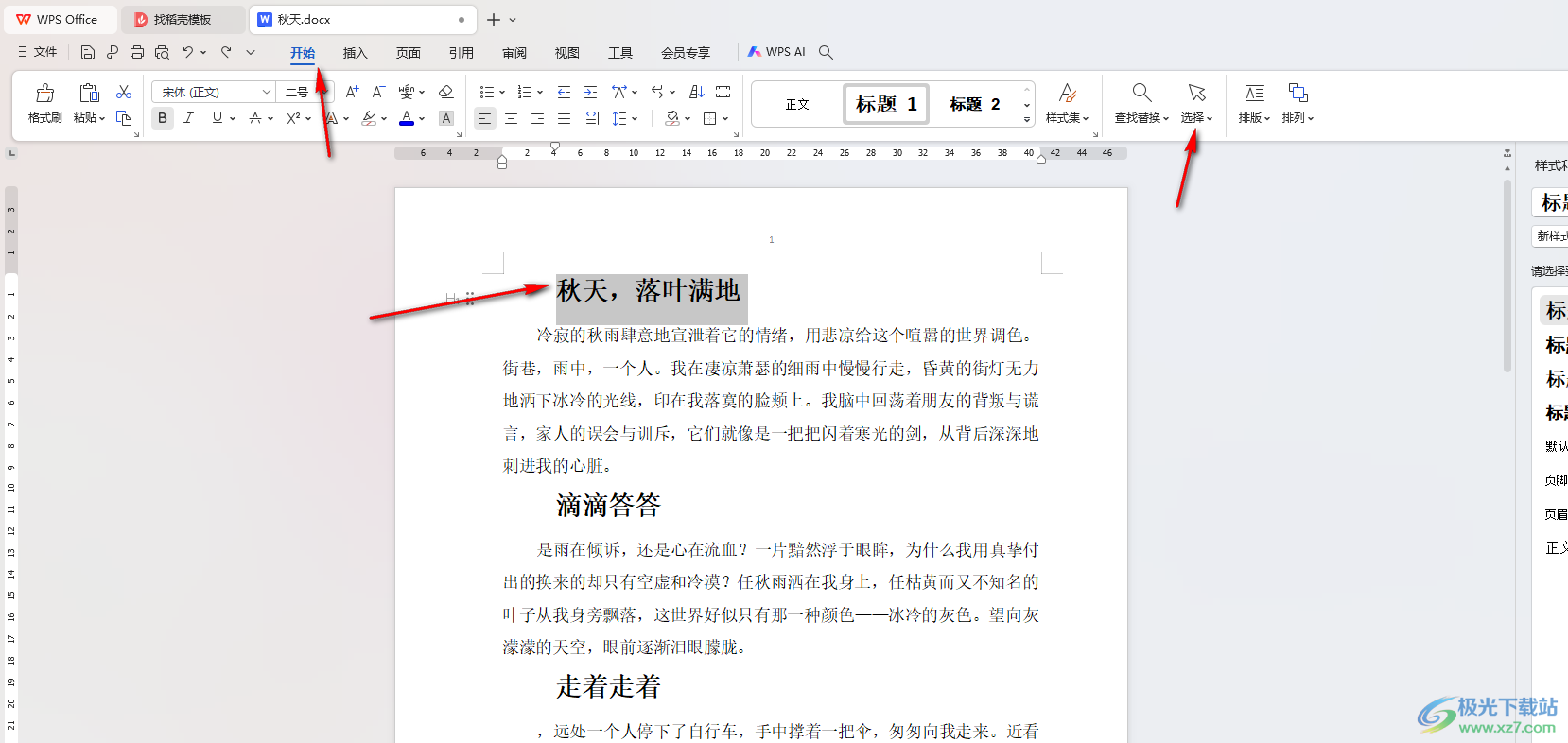Screen dimensions: 1568x743
Task: Open the 视图 (View) ribbon tab
Action: 567,53
